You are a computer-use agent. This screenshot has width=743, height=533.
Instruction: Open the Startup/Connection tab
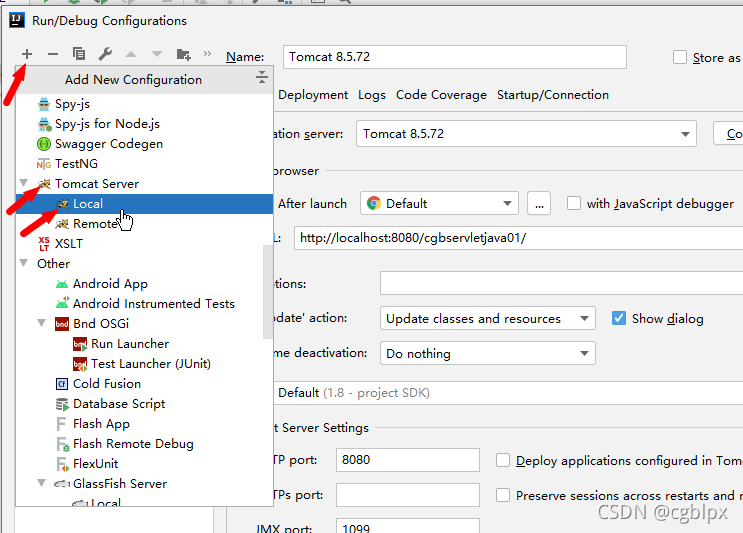[553, 95]
